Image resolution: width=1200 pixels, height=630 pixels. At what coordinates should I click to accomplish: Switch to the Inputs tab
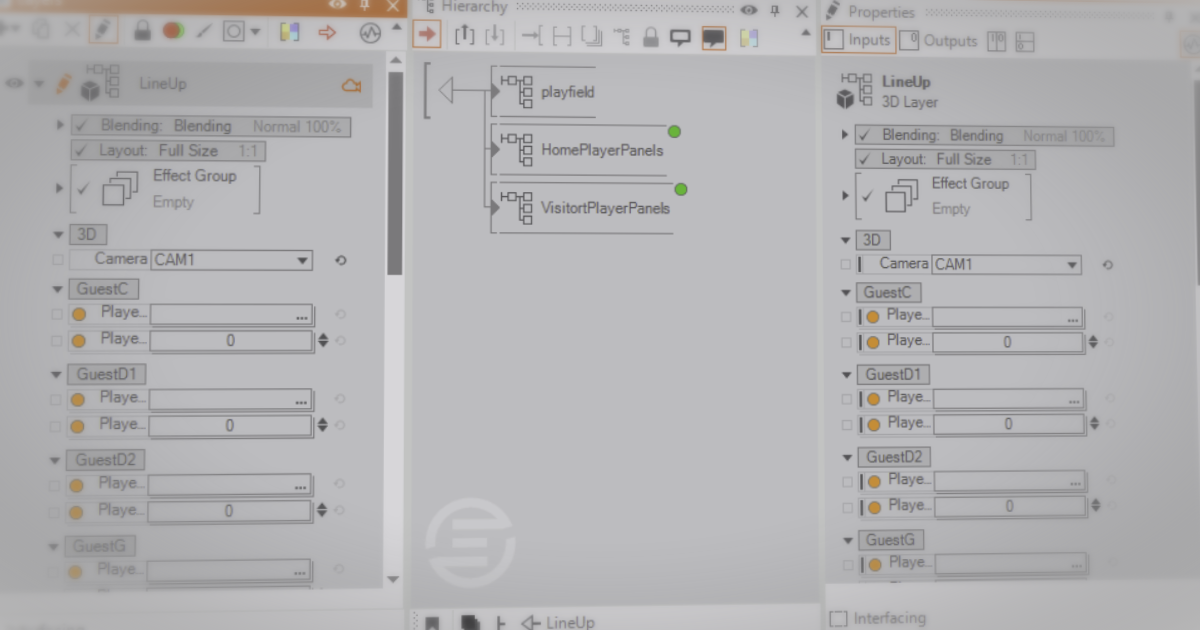click(858, 41)
